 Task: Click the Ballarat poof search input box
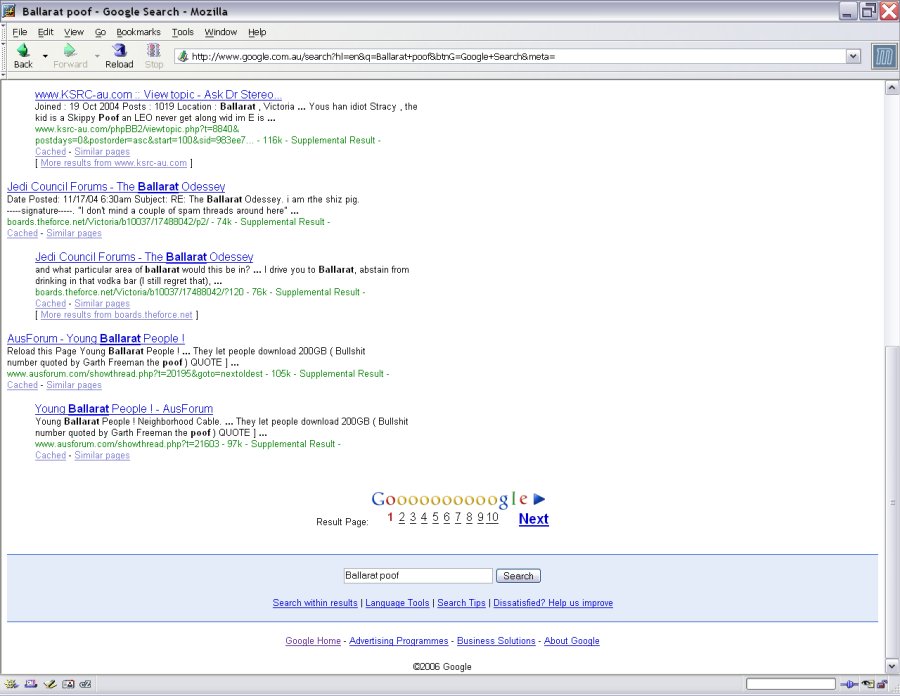[x=418, y=576]
